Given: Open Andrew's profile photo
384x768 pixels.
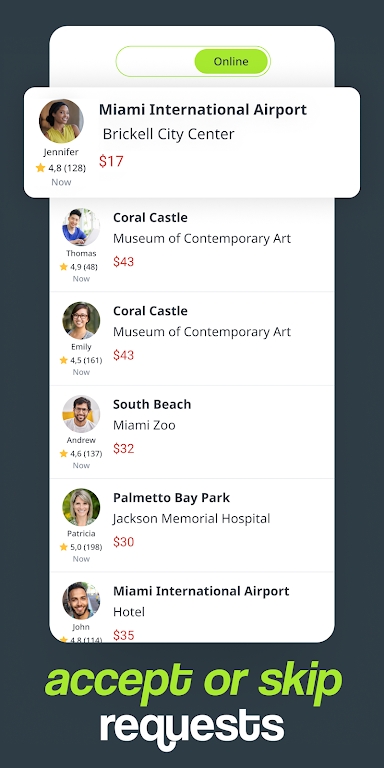Looking at the screenshot, I should coord(81,414).
